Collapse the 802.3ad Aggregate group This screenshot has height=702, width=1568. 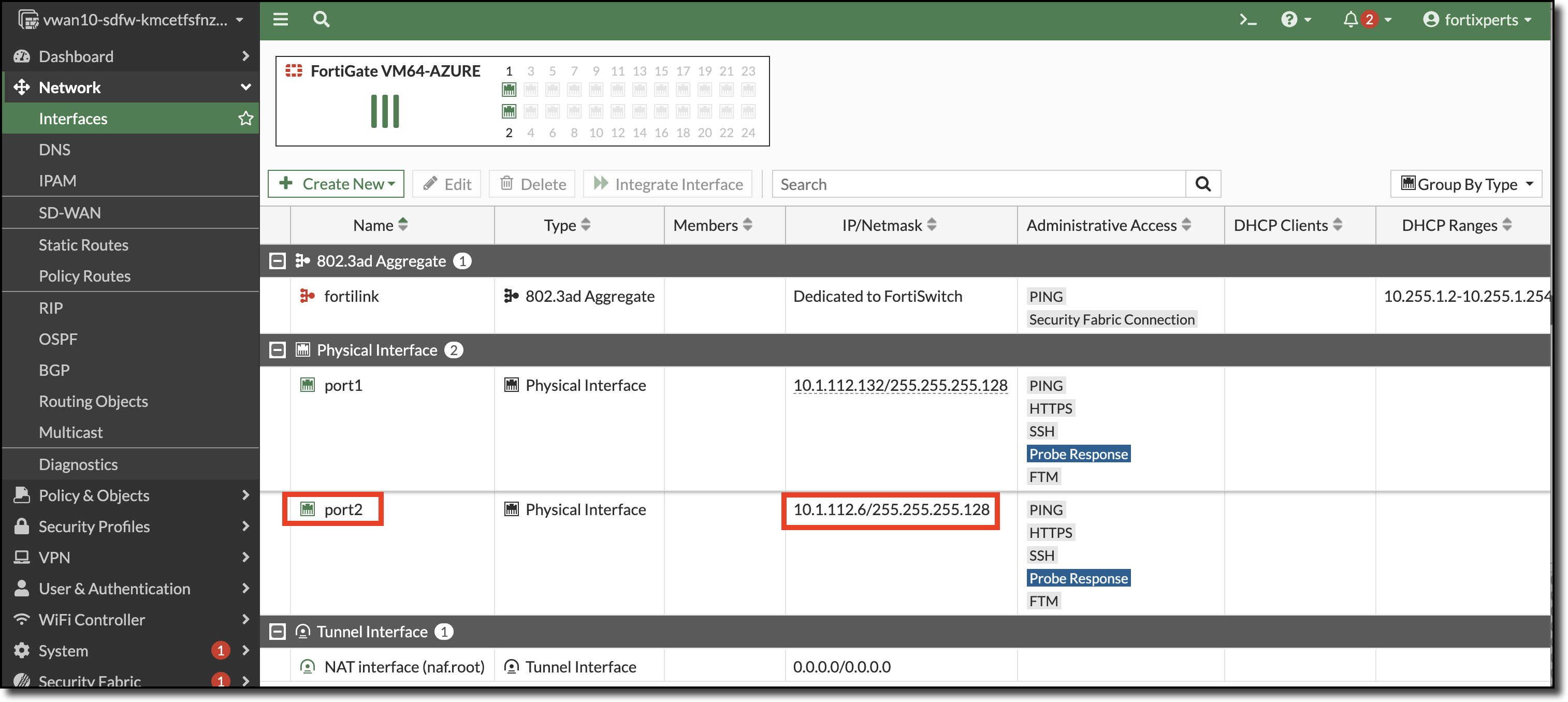pyautogui.click(x=278, y=261)
